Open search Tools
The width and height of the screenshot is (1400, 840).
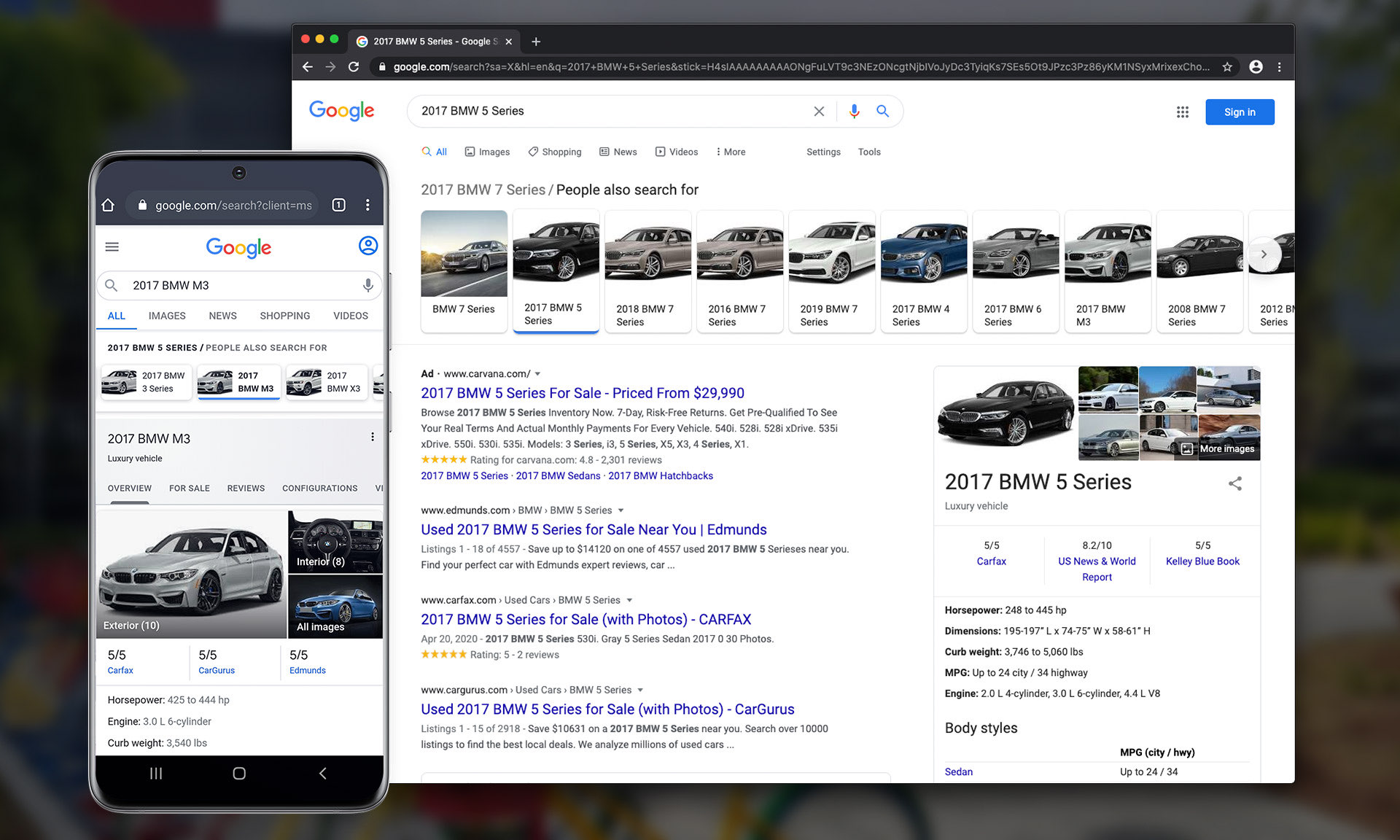coord(869,152)
